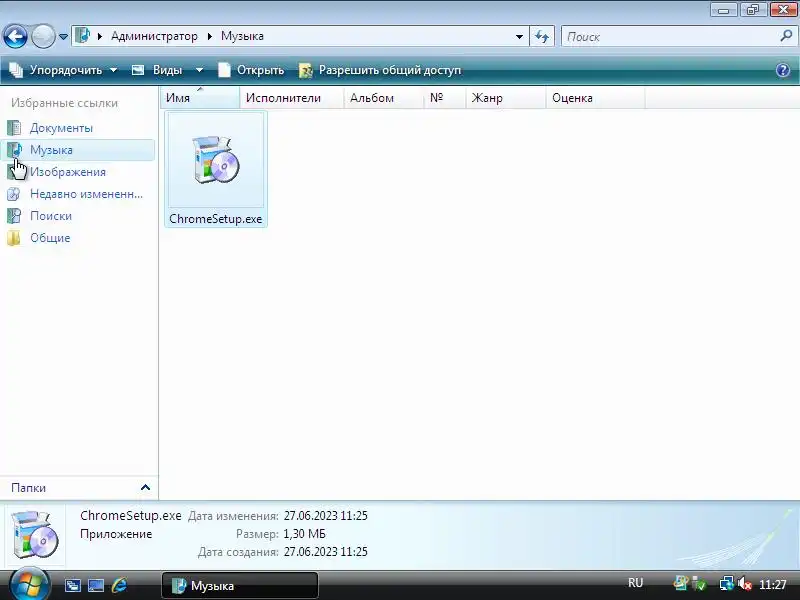
Task: Open Общие folder link
Action: coord(50,238)
